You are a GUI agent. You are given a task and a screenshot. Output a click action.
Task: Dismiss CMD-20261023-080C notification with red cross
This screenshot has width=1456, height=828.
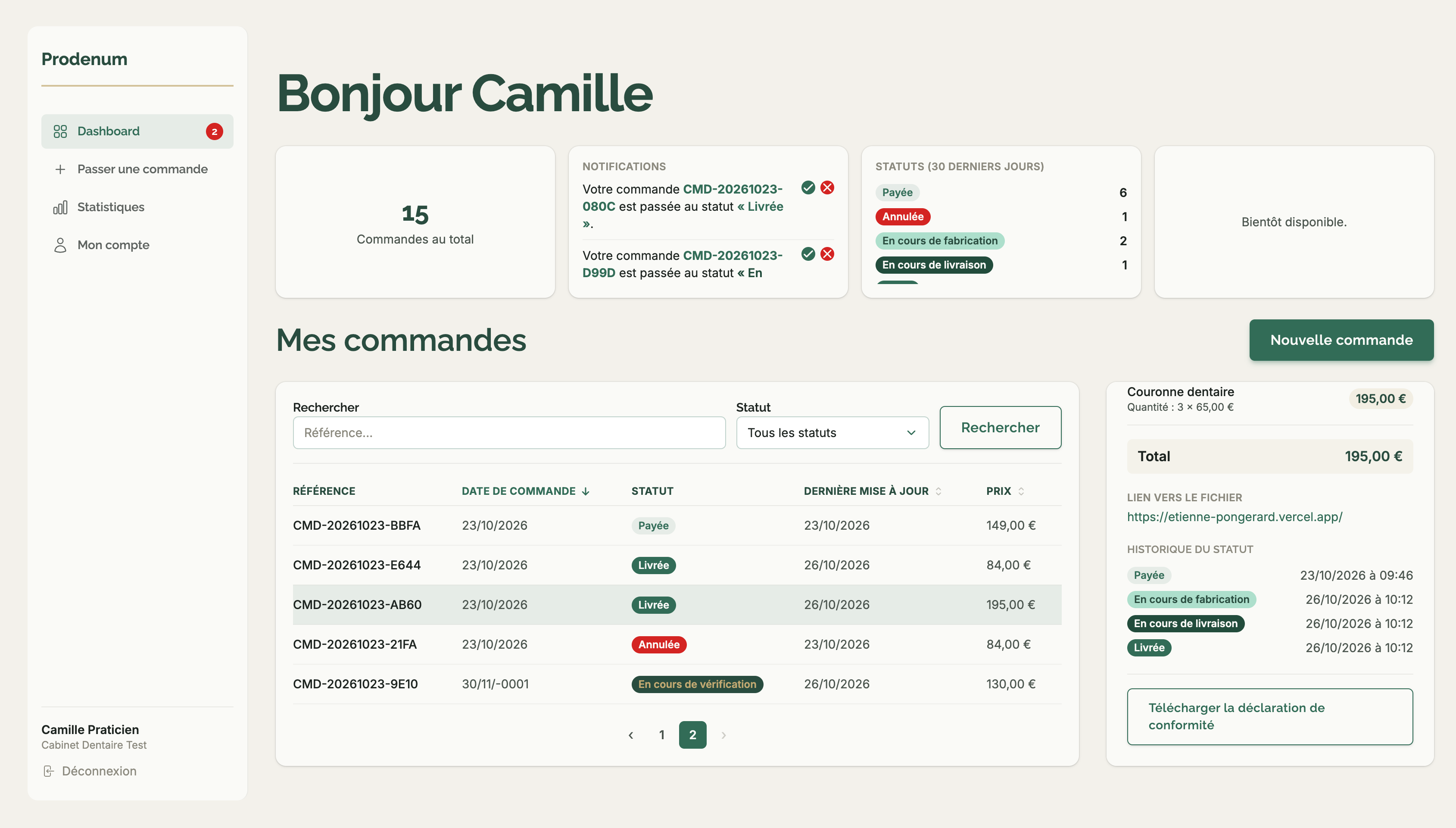coord(828,187)
